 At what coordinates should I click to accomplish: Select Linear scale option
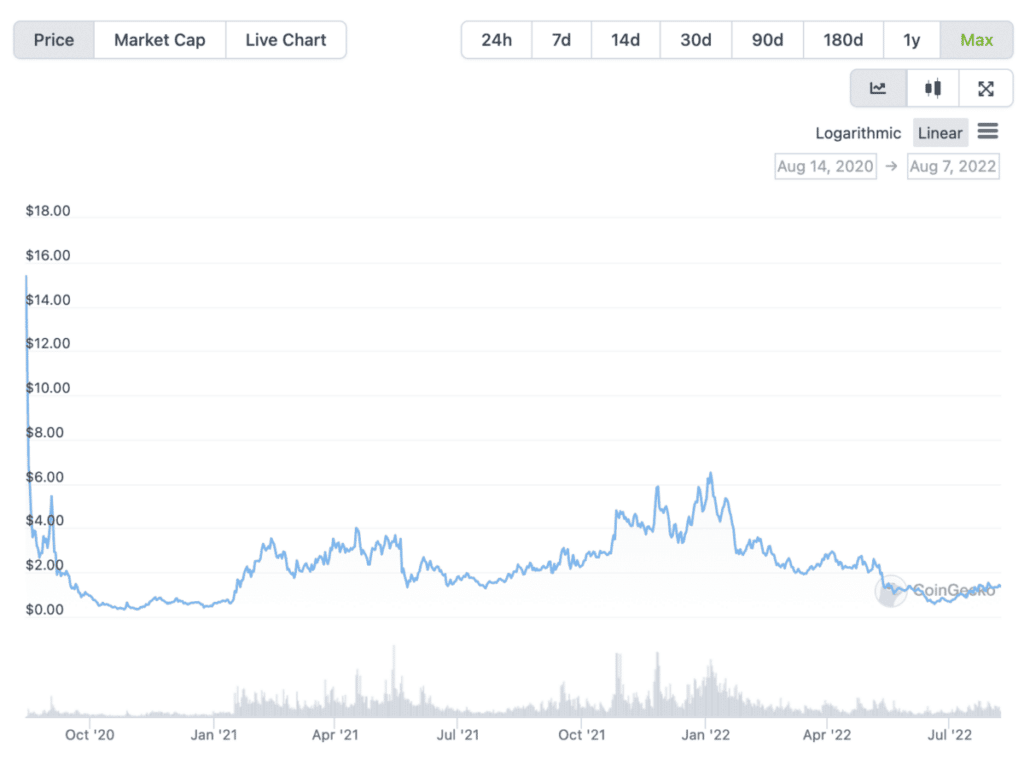pyautogui.click(x=940, y=133)
